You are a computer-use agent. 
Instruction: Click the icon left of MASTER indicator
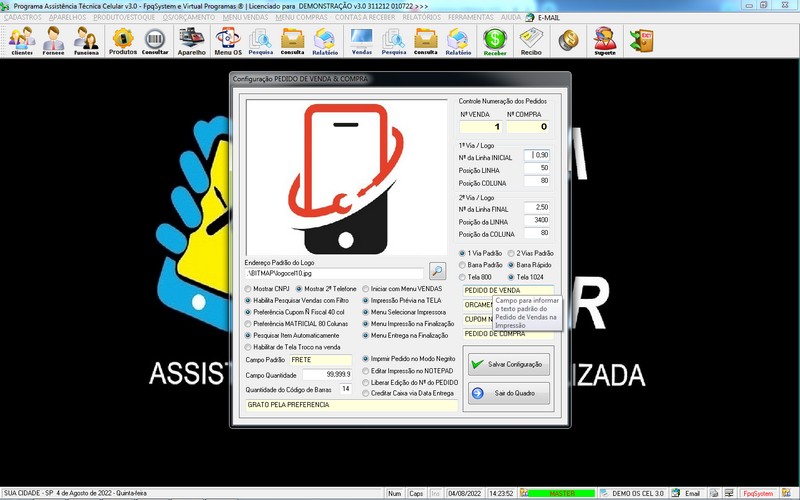[x=523, y=493]
